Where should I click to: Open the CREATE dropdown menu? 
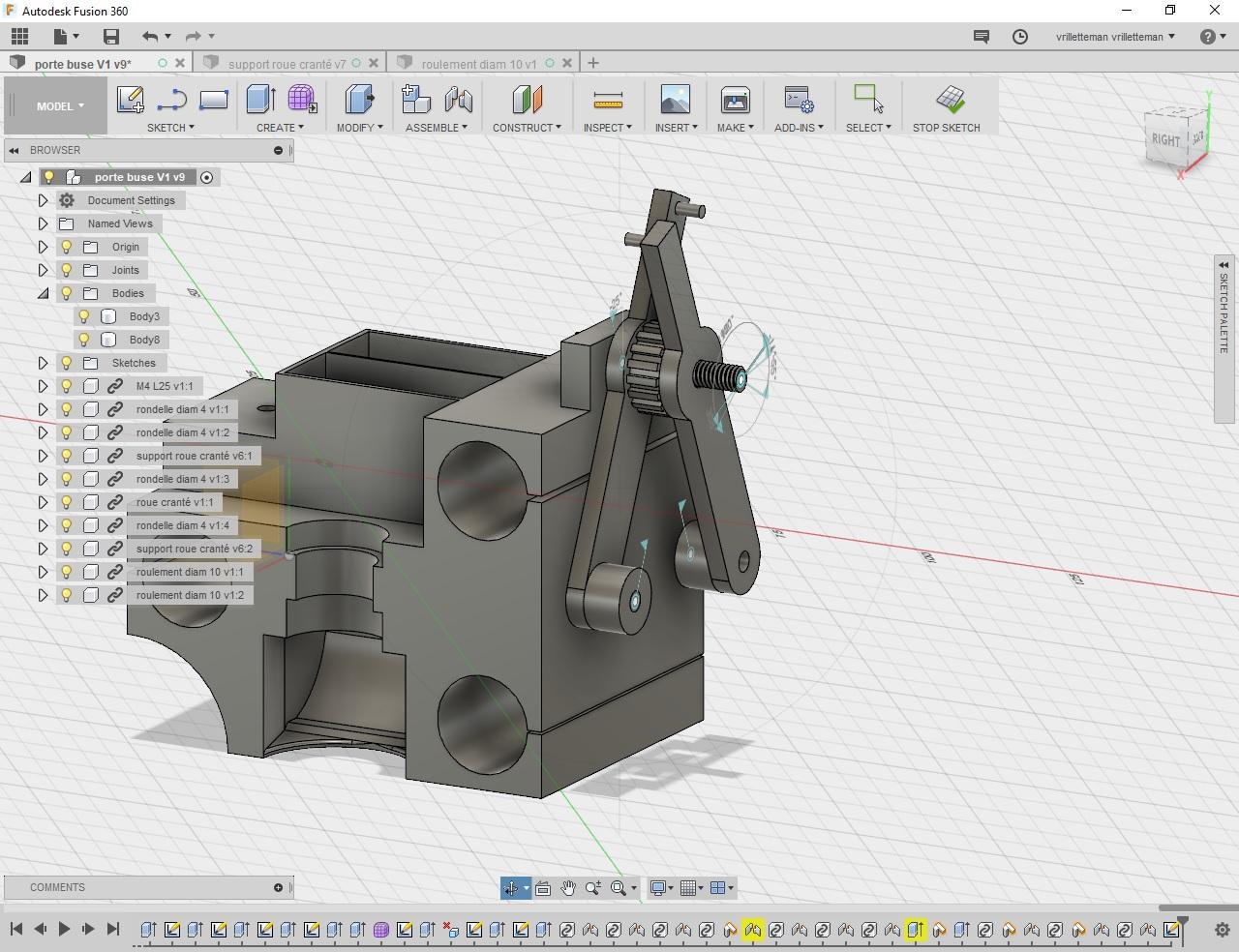pyautogui.click(x=280, y=128)
